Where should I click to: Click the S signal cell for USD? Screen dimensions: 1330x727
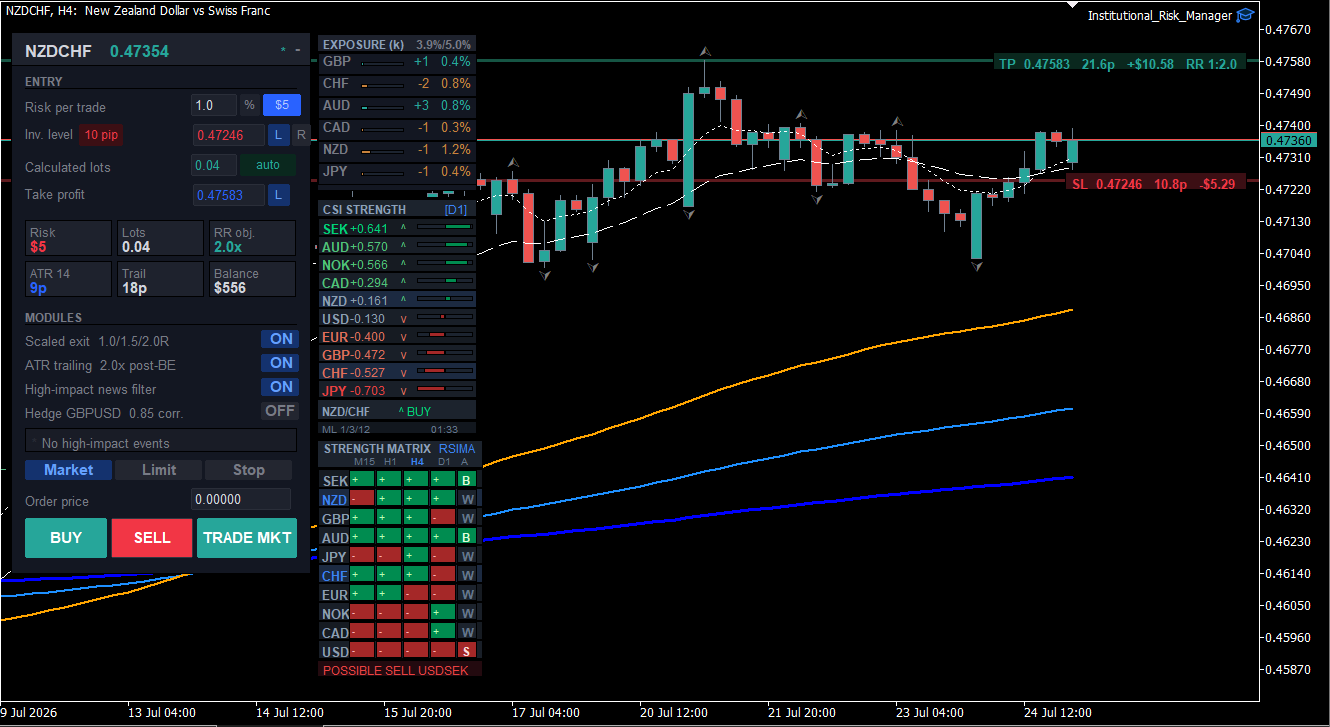tap(467, 651)
